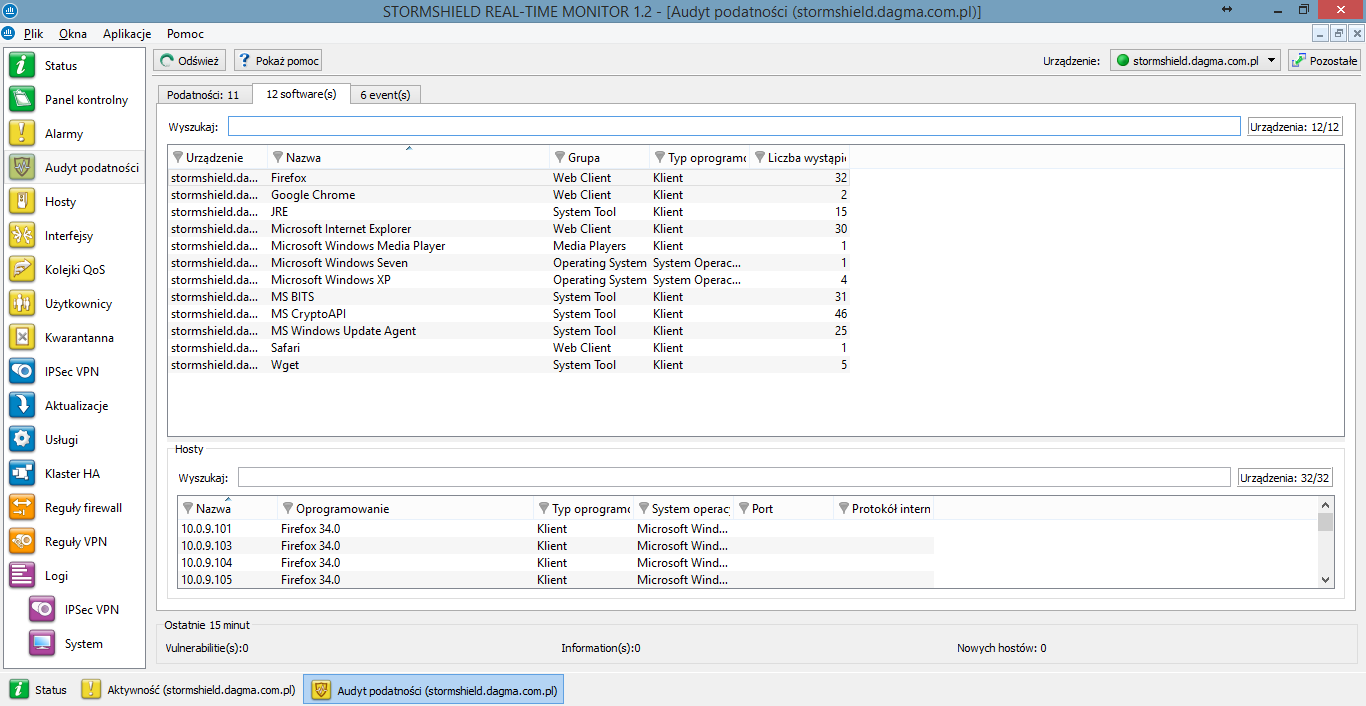Open the Hosty sidebar icon

point(22,202)
